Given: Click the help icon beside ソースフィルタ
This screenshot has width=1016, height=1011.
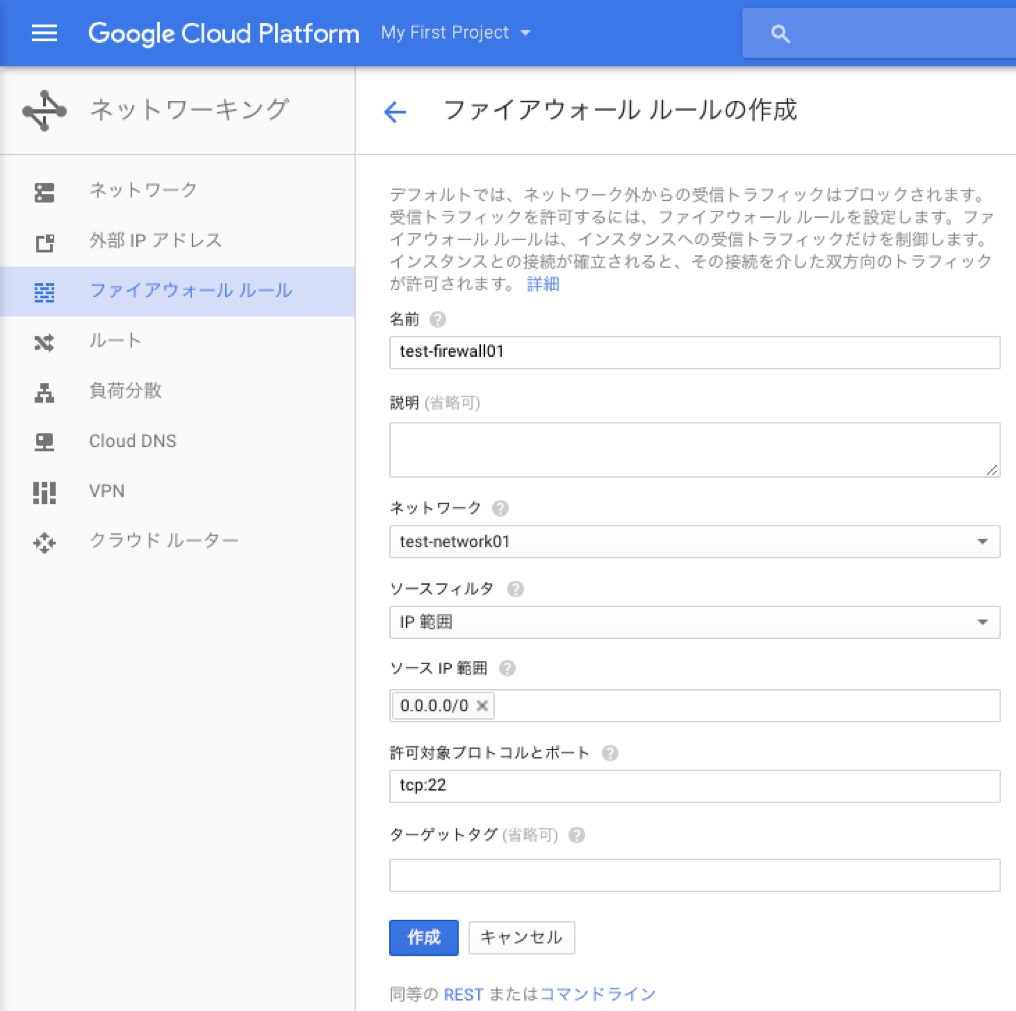Looking at the screenshot, I should [x=515, y=589].
